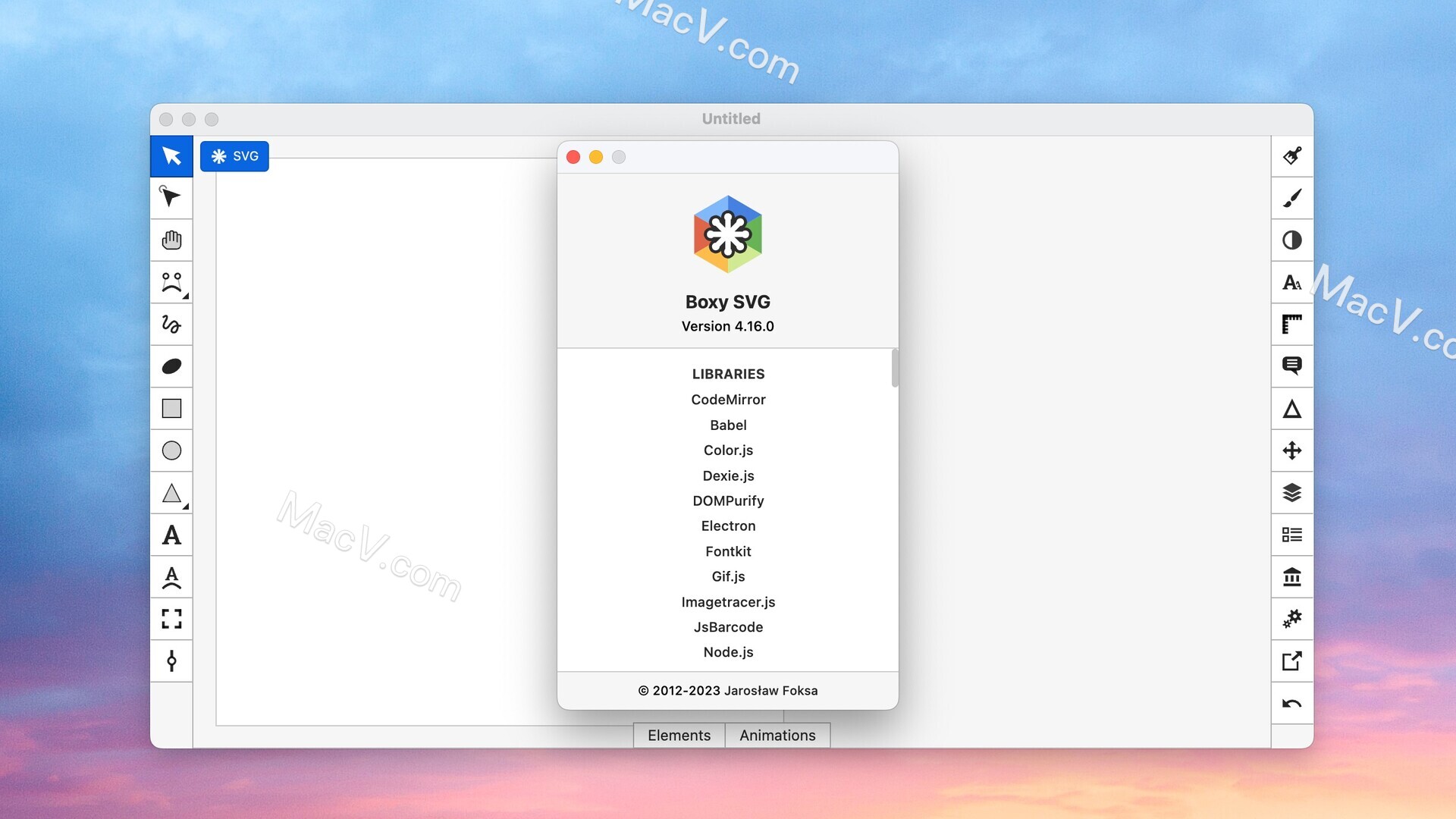
Task: Open the Generators gears panel
Action: coord(1292,619)
